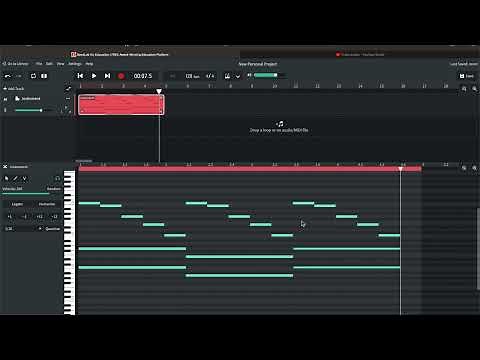
Task: Click the Quantize button
Action: point(53,229)
